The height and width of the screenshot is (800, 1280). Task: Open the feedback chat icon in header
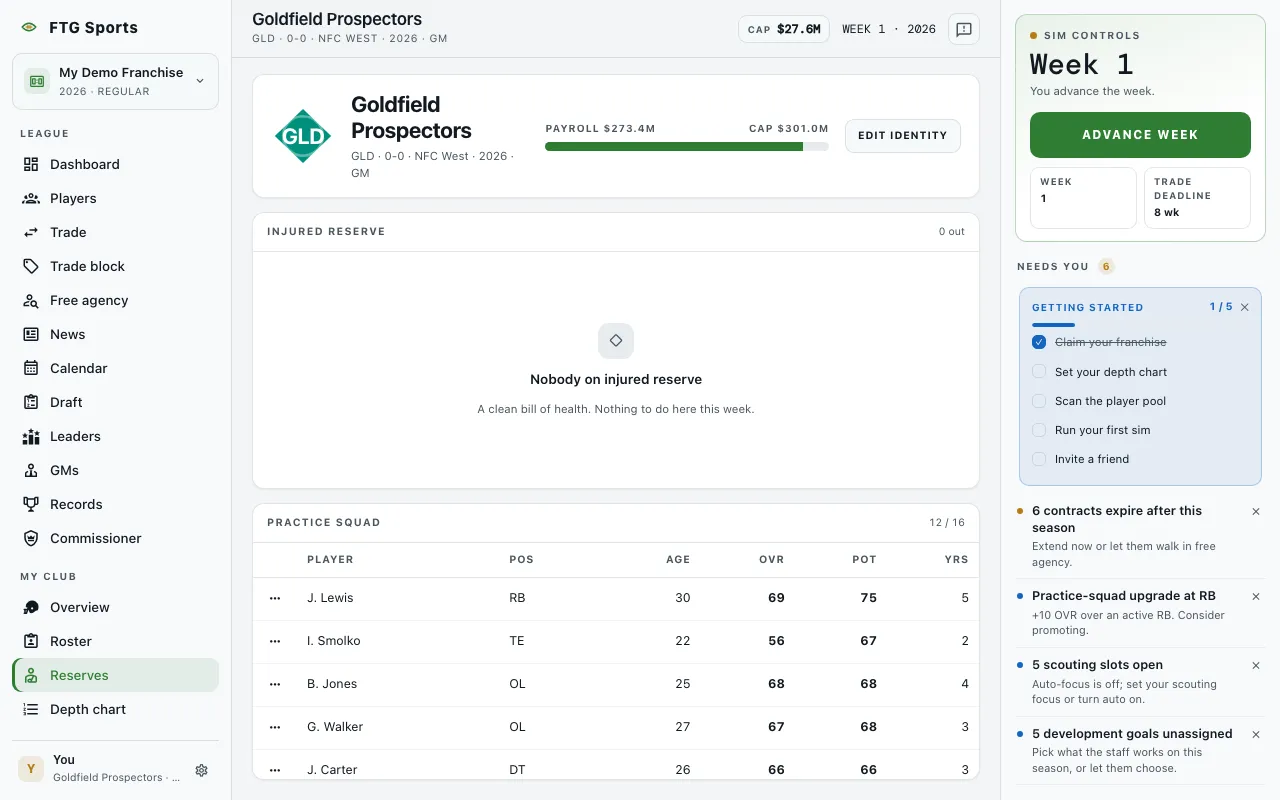coord(964,29)
